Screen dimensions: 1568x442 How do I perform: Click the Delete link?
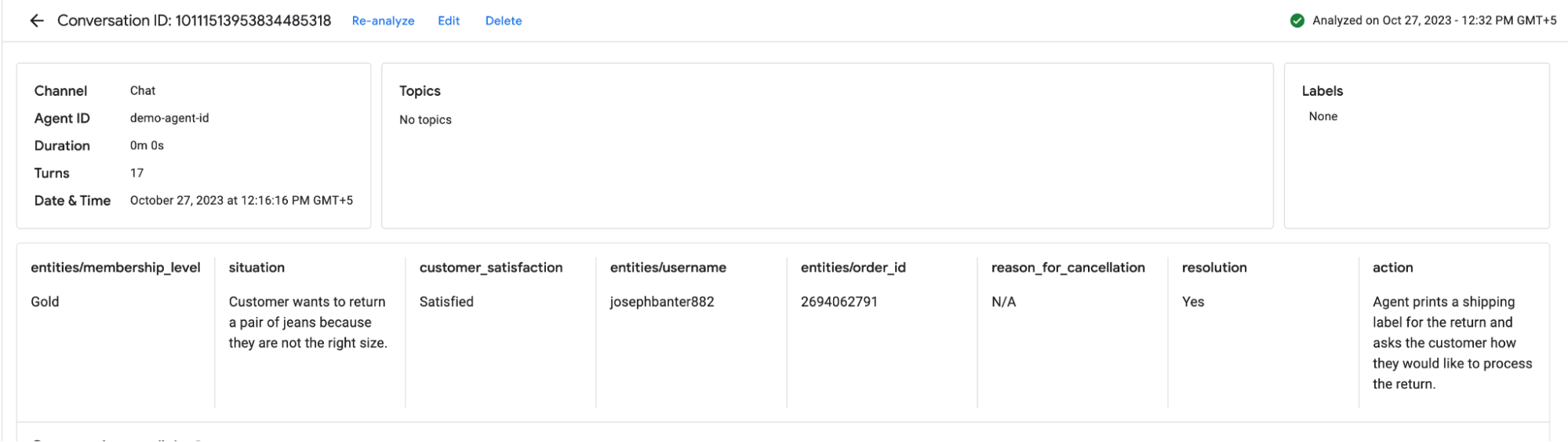coord(504,20)
